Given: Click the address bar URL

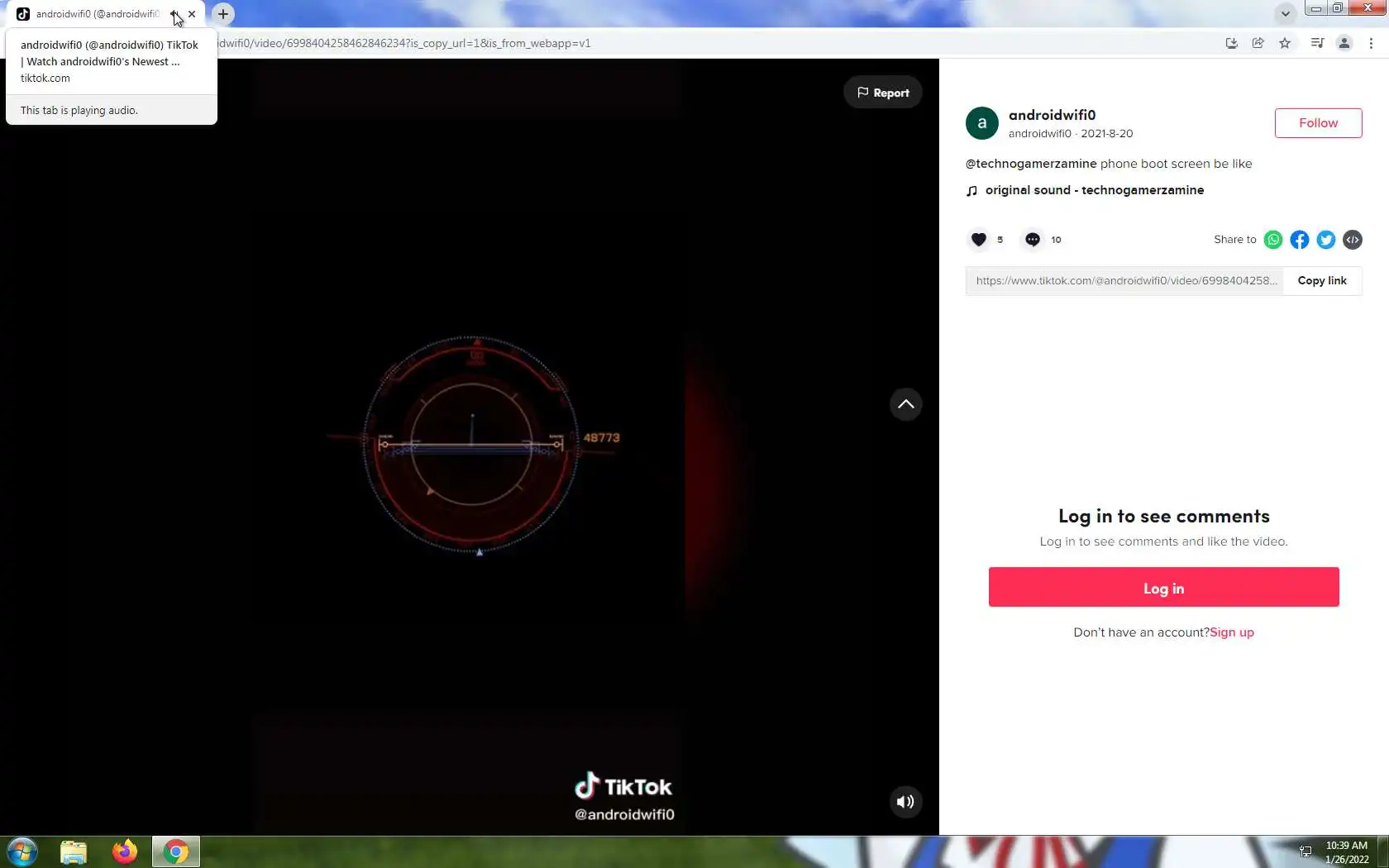Looking at the screenshot, I should pyautogui.click(x=404, y=43).
